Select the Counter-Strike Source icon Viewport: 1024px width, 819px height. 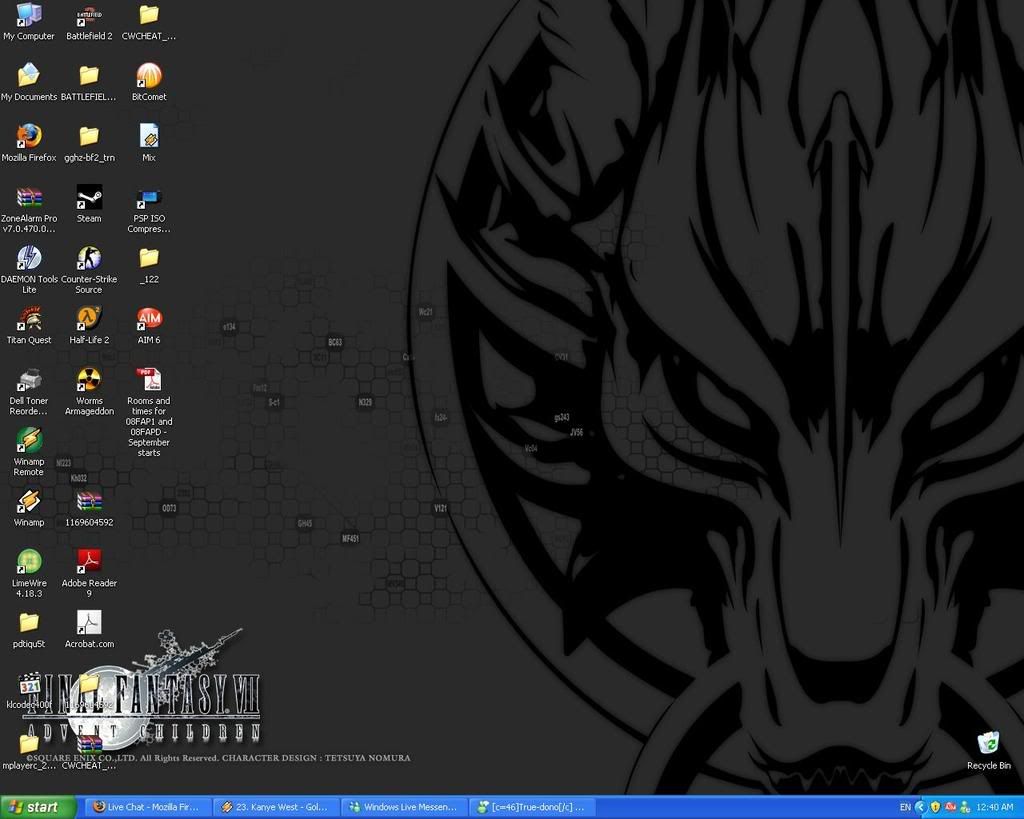(x=89, y=258)
